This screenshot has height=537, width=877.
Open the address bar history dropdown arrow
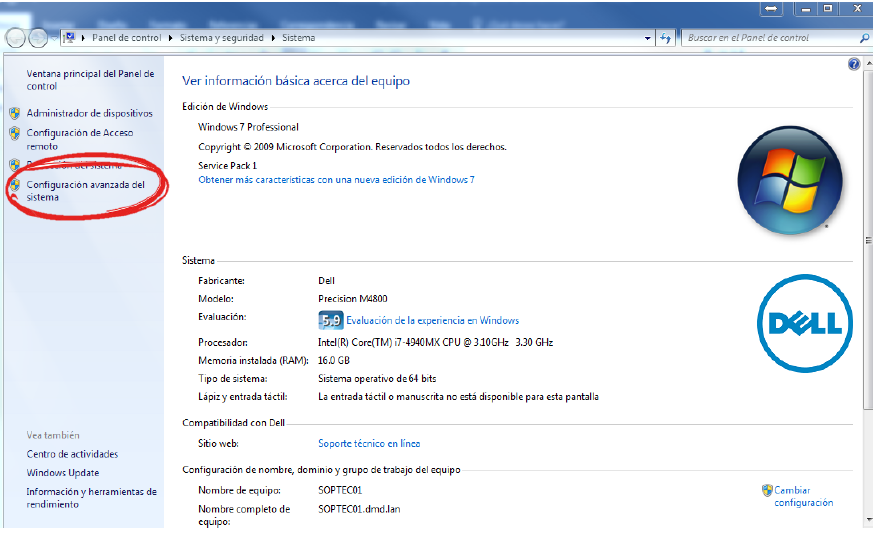point(647,38)
